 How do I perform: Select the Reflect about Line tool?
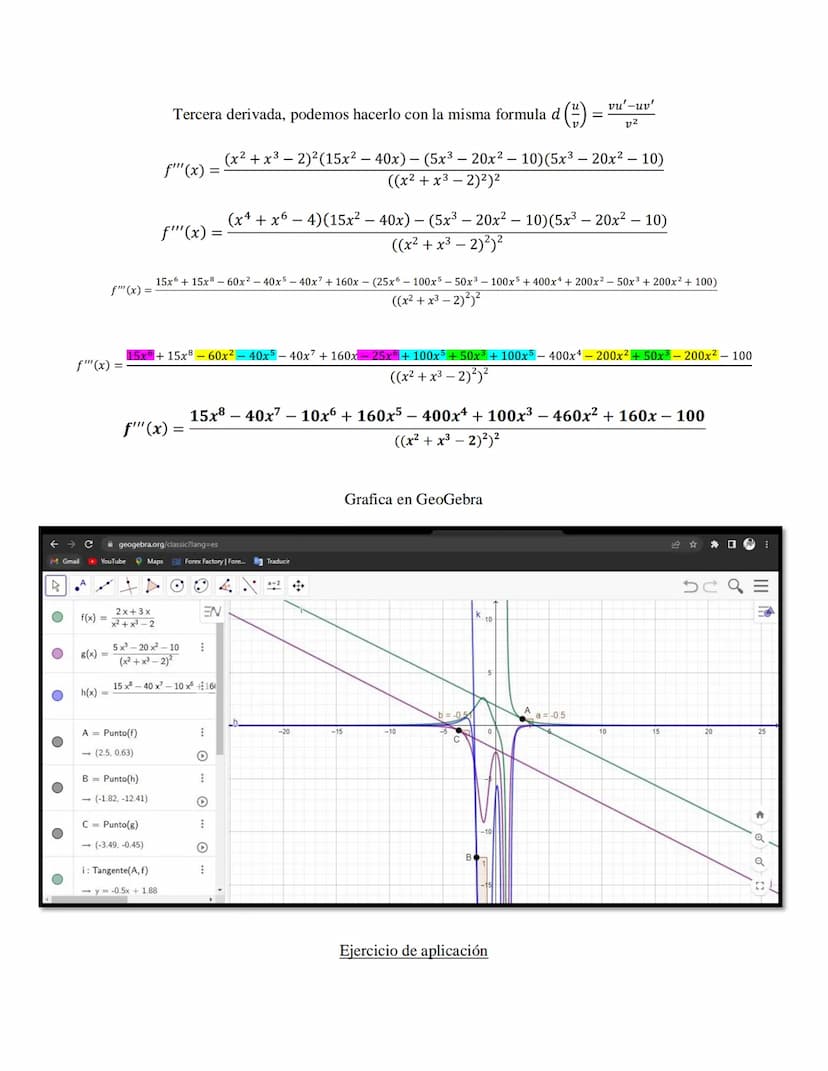pos(249,586)
